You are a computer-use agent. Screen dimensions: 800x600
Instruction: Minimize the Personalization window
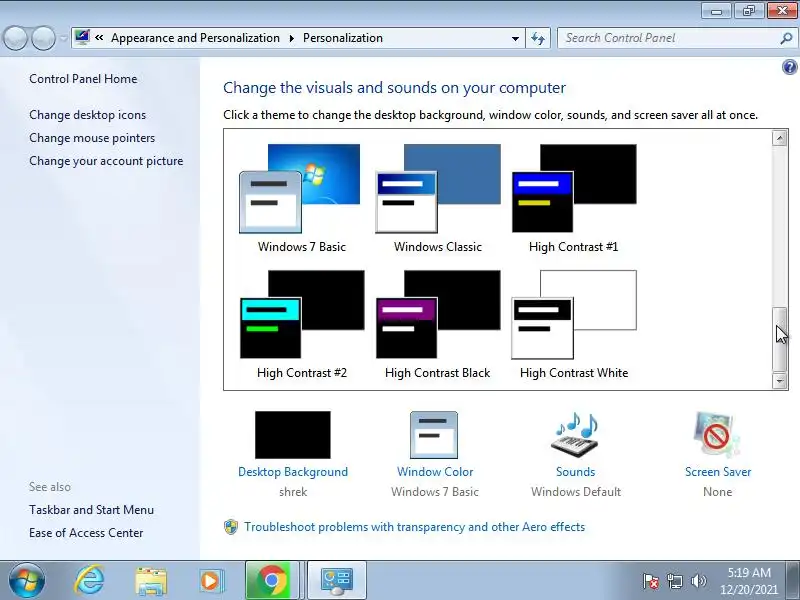point(716,10)
